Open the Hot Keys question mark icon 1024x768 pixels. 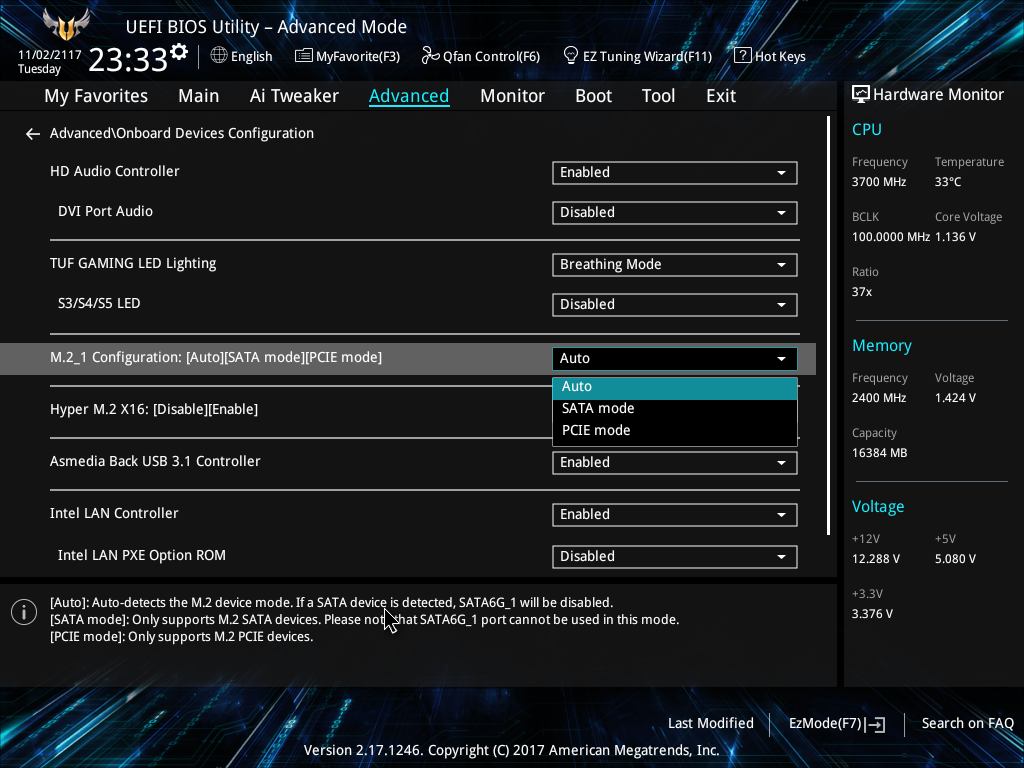point(743,56)
